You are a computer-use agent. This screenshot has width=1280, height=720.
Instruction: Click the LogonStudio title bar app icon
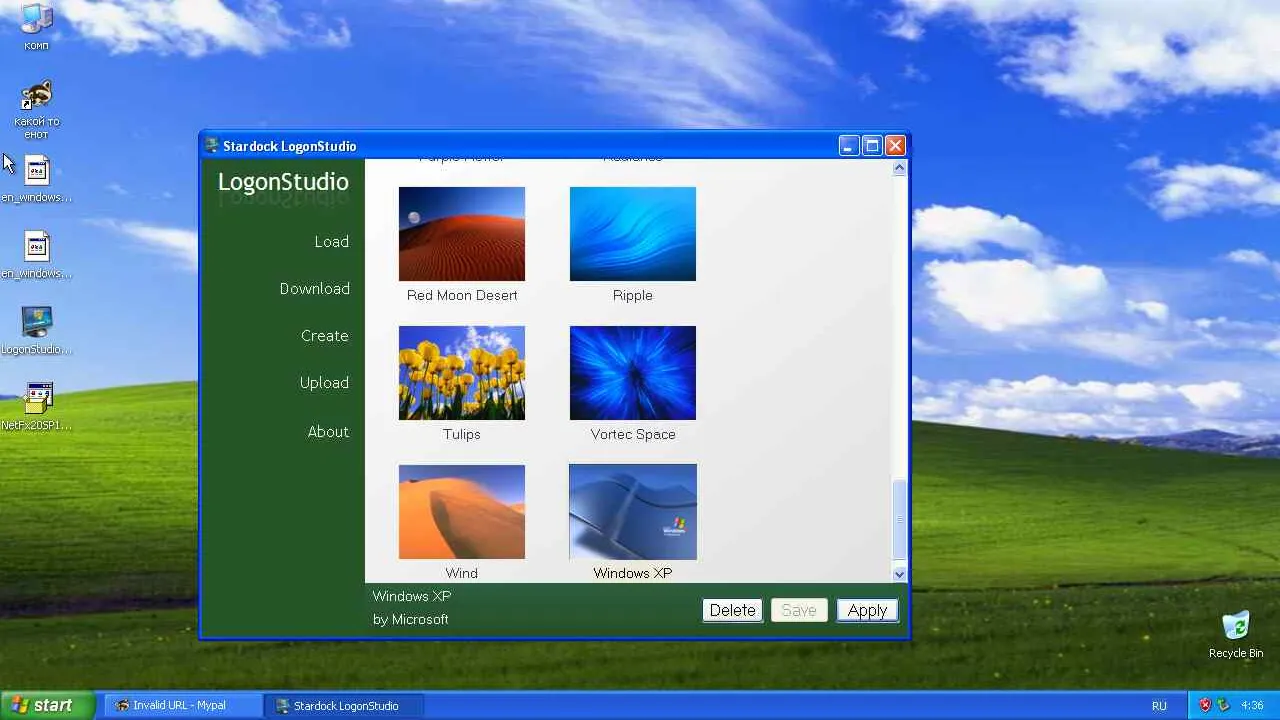click(212, 146)
